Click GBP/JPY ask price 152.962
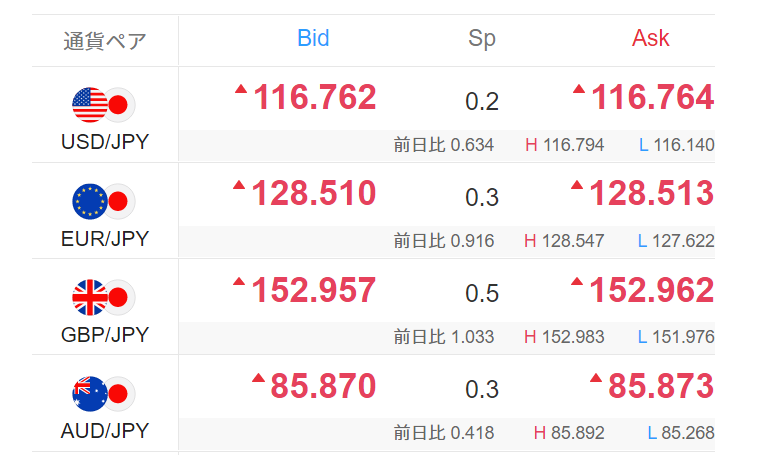761x455 pixels. pos(651,290)
